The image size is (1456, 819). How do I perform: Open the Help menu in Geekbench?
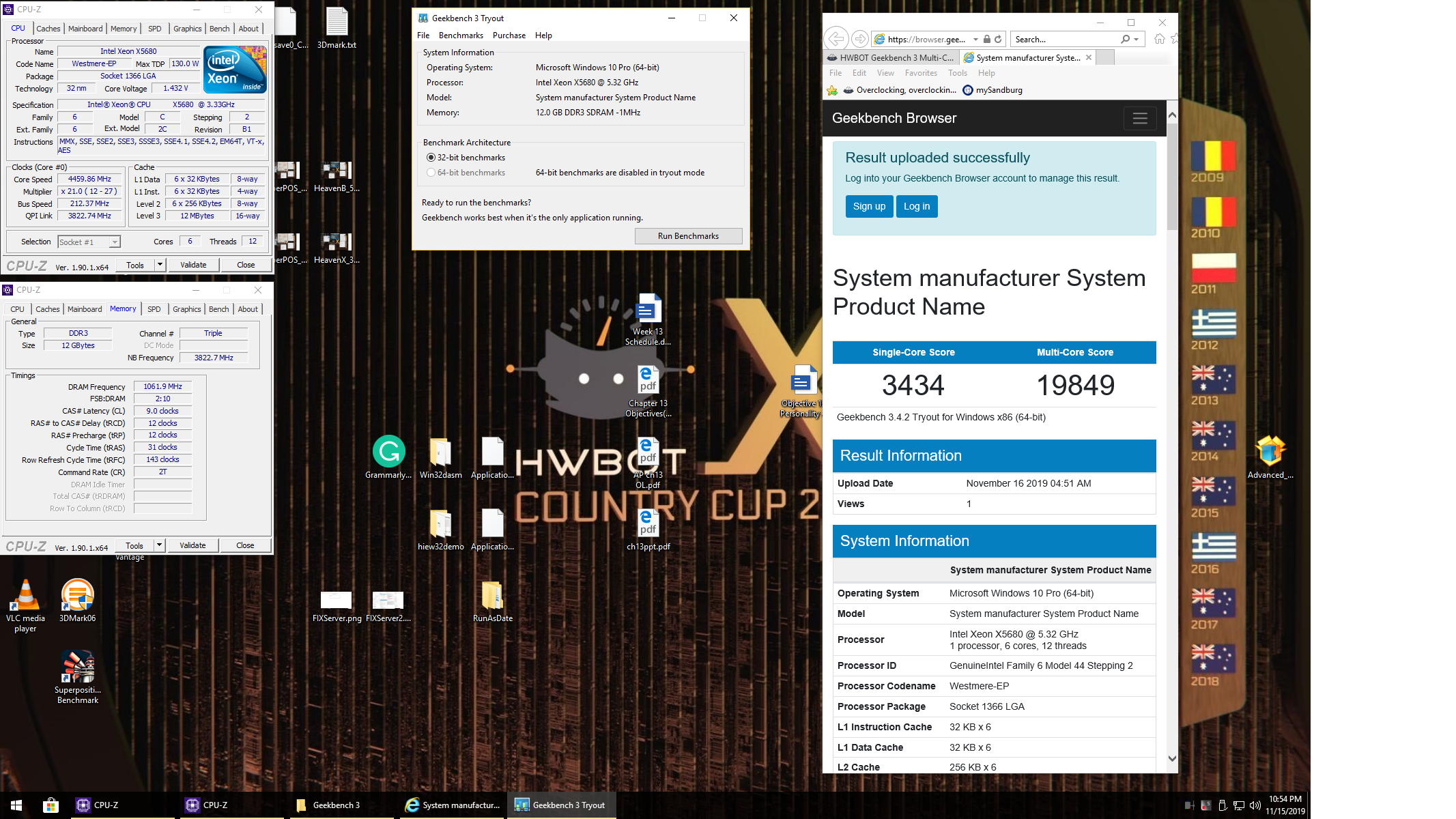click(x=543, y=35)
